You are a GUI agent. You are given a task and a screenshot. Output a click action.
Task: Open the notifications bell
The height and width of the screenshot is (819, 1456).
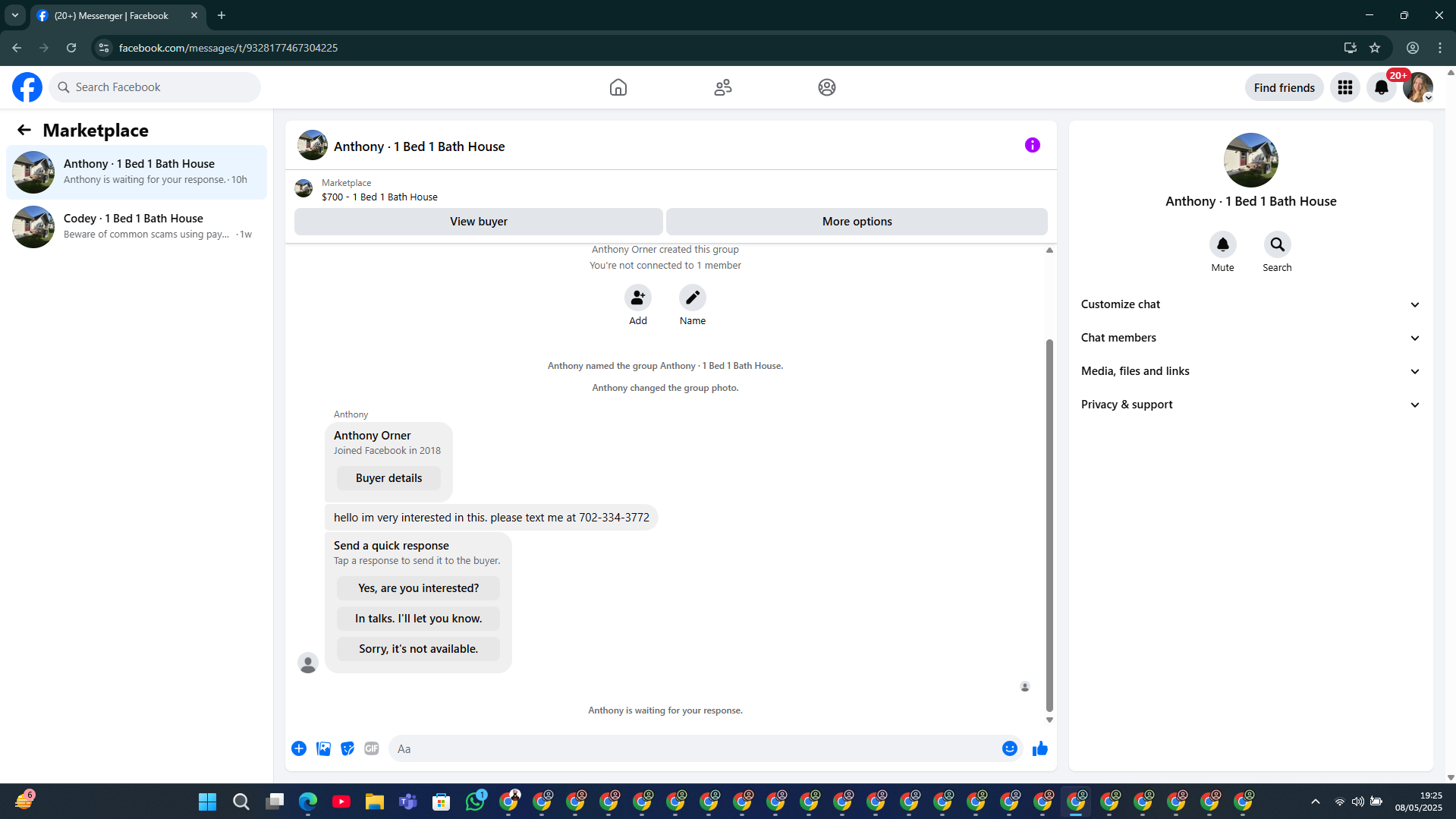coord(1382,87)
